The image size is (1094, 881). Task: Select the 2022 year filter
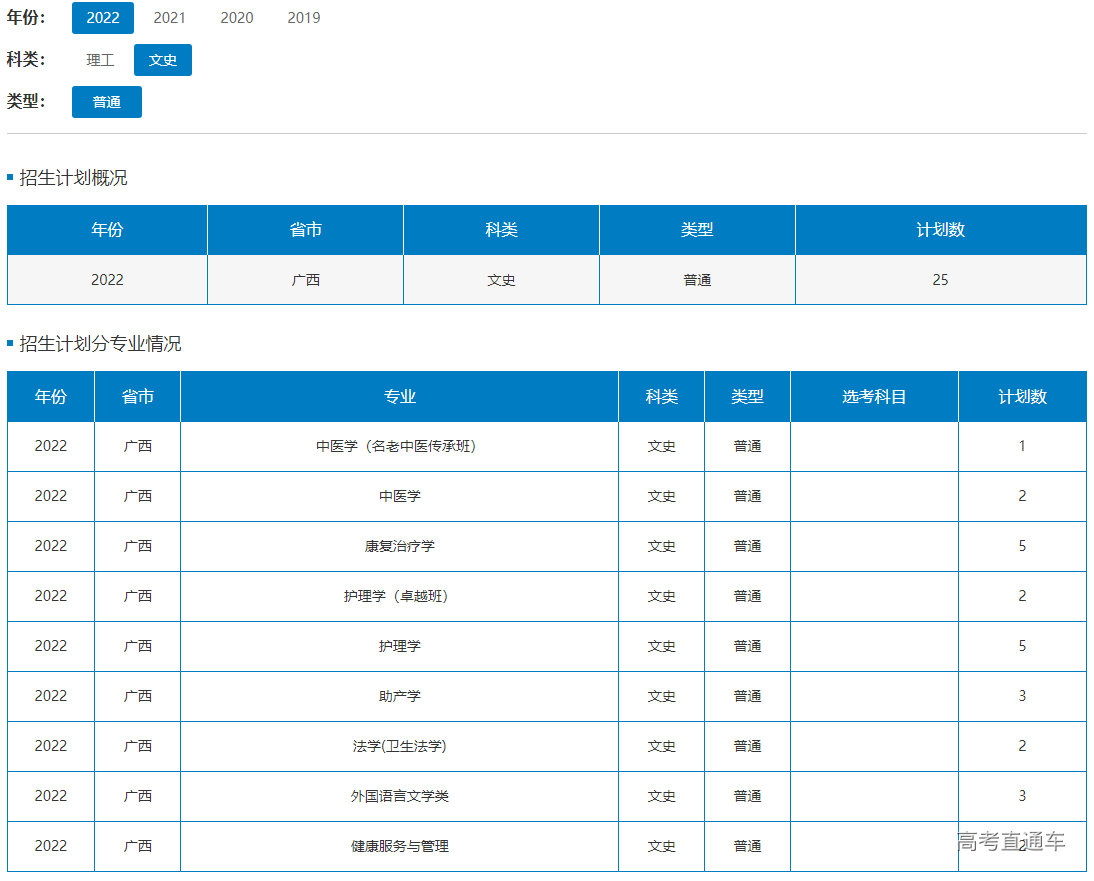click(x=103, y=18)
